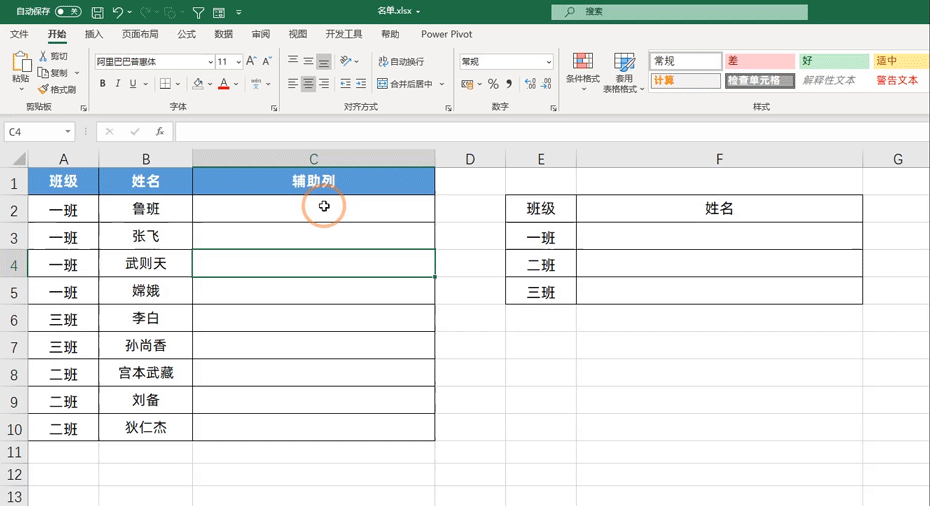
Task: Select all cells with corner triangle
Action: [19, 158]
